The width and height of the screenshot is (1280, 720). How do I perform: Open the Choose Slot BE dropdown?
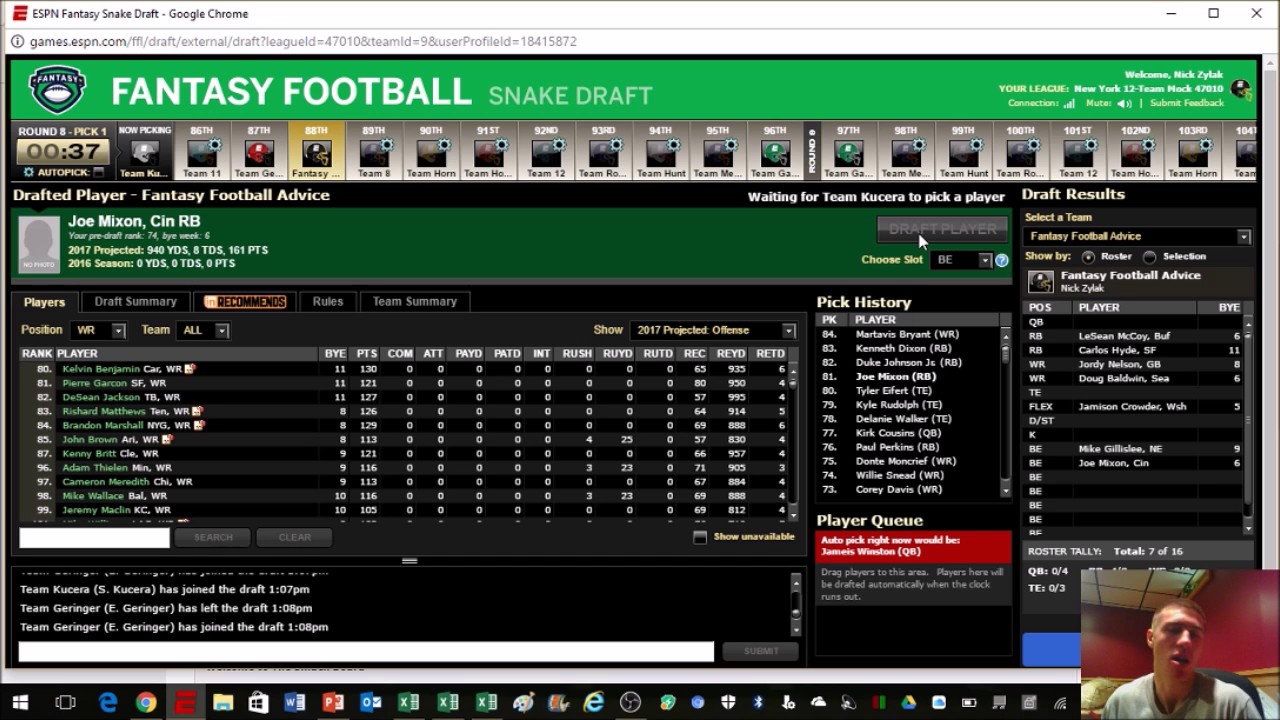coord(961,260)
